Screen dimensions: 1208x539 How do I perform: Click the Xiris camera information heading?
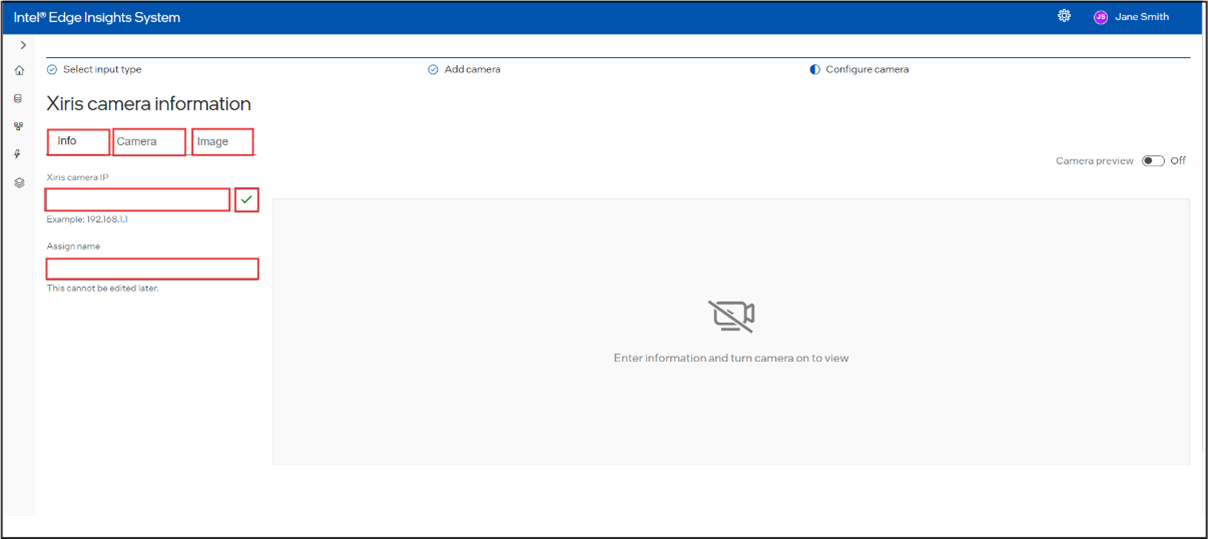coord(149,104)
